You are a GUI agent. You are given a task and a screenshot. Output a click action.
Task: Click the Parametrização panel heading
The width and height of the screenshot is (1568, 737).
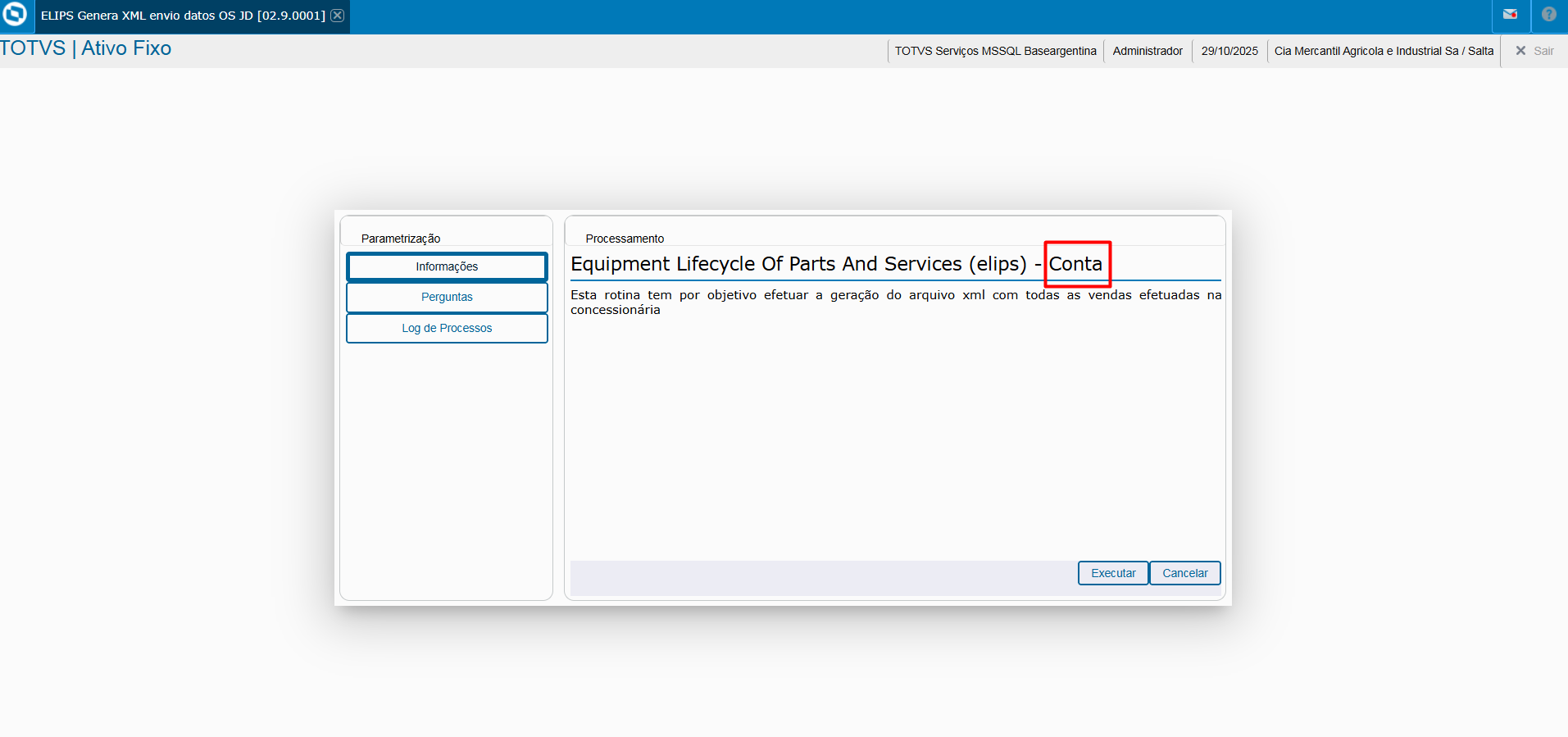click(x=401, y=239)
